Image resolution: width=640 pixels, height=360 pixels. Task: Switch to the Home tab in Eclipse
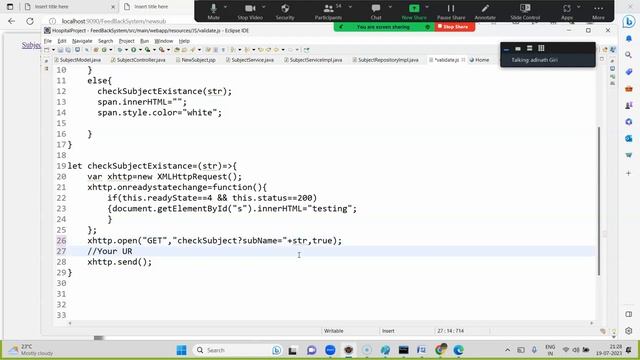point(480,60)
